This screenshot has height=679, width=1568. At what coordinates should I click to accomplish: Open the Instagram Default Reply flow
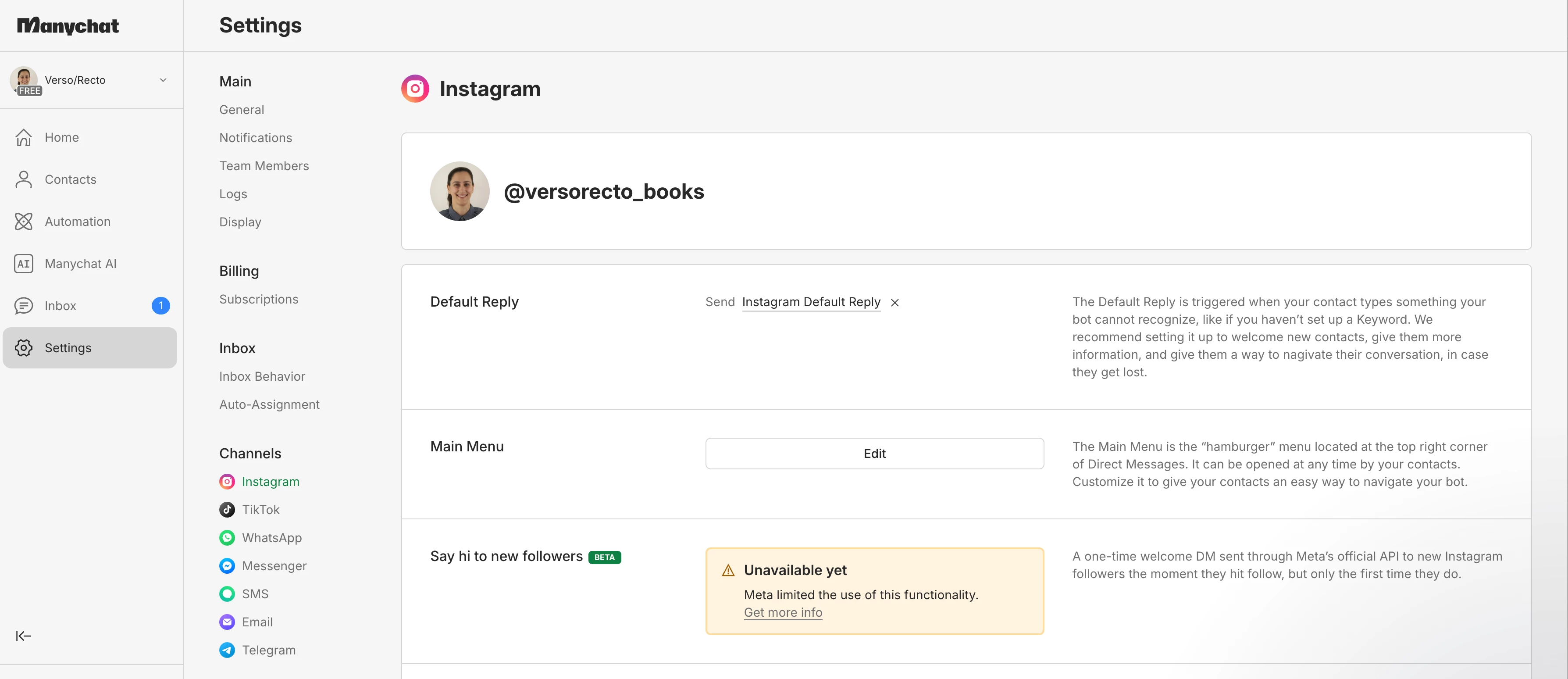click(x=811, y=302)
